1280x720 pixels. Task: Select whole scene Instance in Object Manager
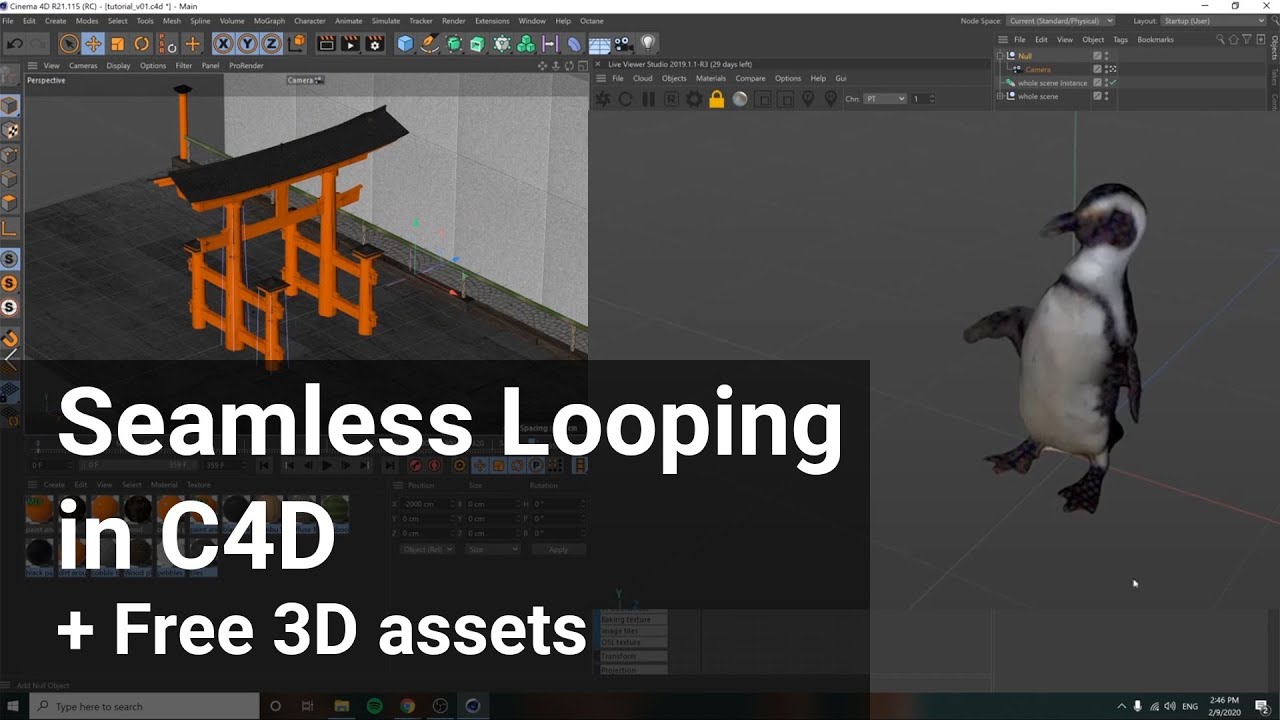pyautogui.click(x=1052, y=83)
